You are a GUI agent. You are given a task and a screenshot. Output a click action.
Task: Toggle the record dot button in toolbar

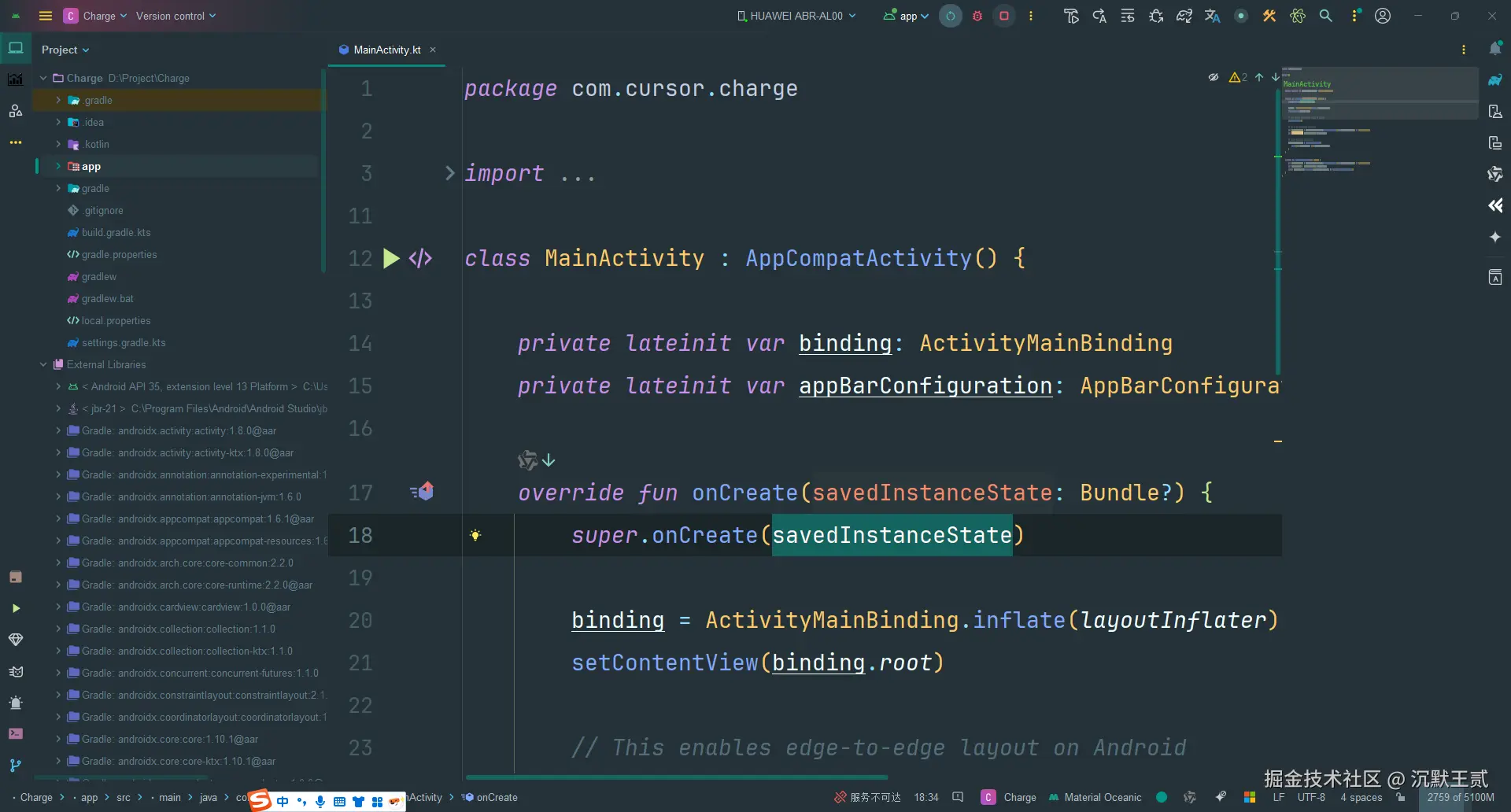(1241, 16)
